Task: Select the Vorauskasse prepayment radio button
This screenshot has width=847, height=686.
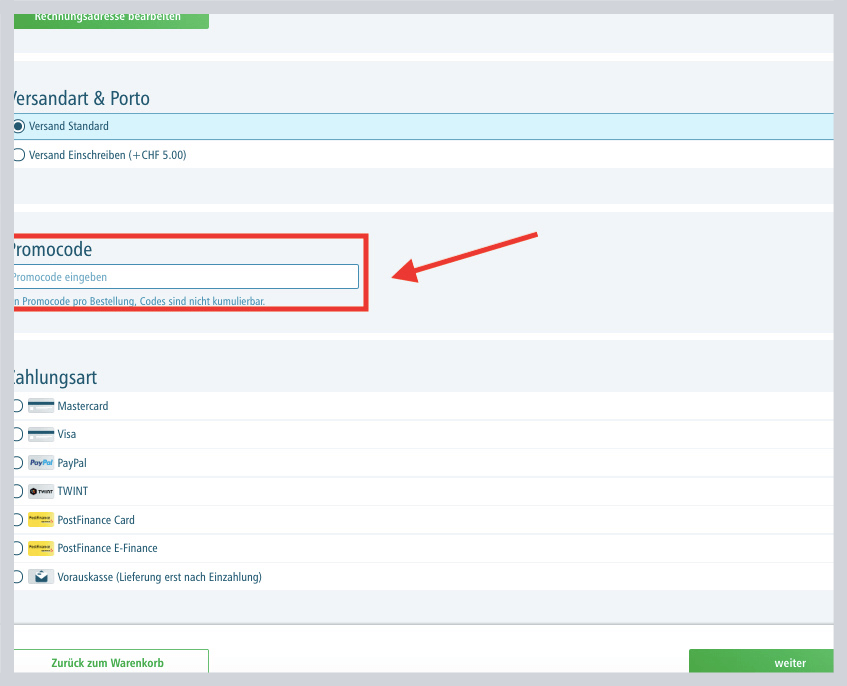Action: (x=17, y=577)
